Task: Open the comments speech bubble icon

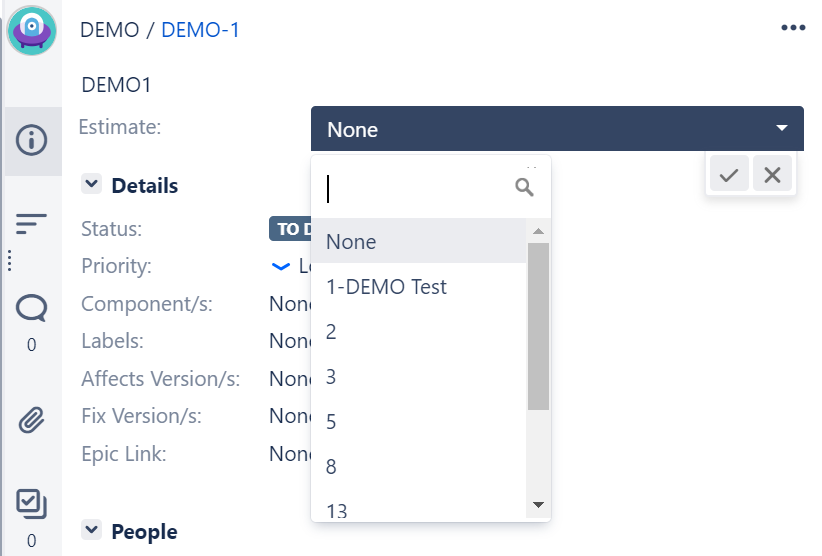Action: coord(31,309)
